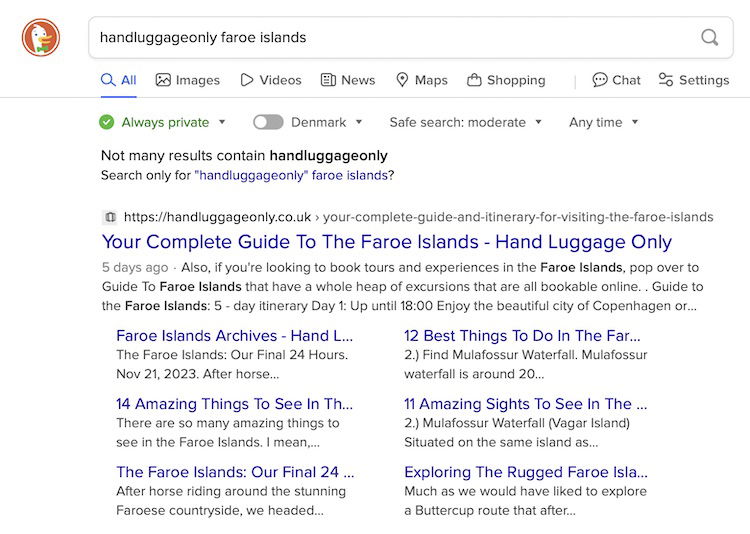Click the News newspaper icon
The width and height of the screenshot is (750, 534).
[x=328, y=80]
